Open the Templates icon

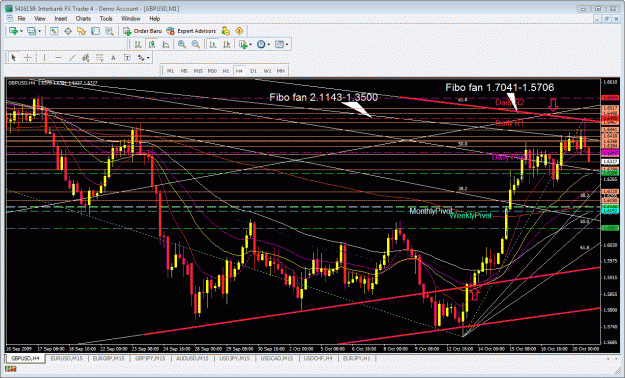[x=279, y=45]
